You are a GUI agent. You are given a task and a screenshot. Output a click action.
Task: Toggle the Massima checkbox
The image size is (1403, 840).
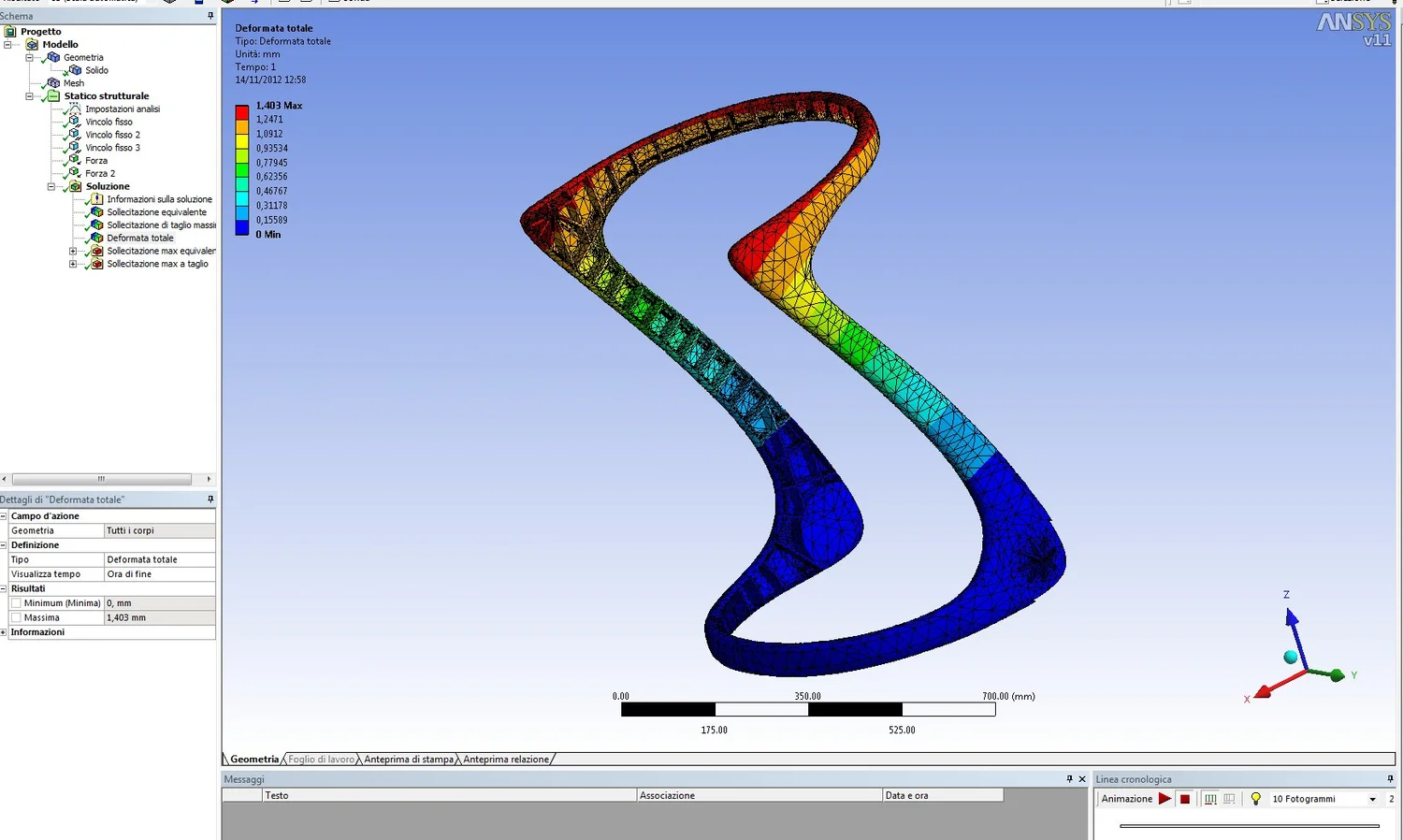16,617
